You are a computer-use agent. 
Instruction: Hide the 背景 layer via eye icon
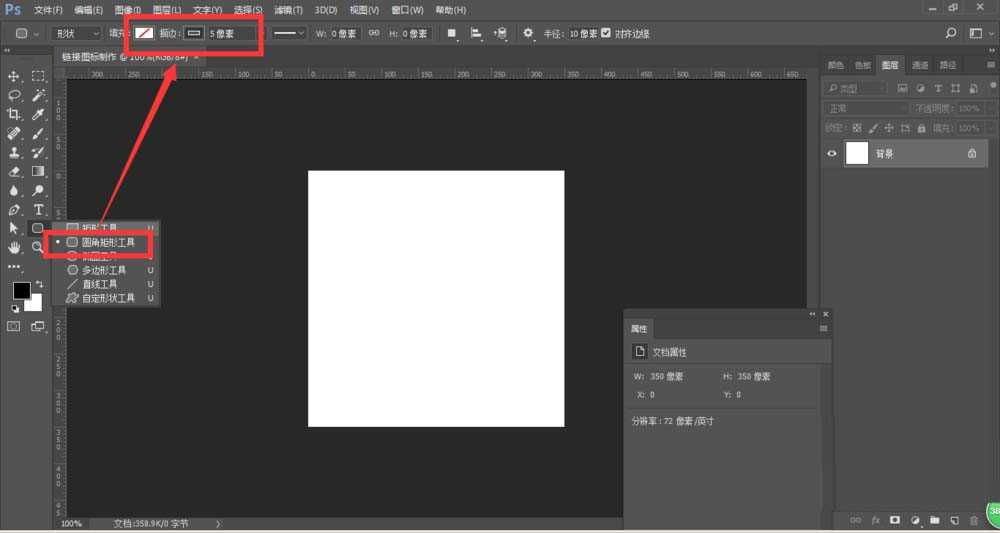pos(831,154)
